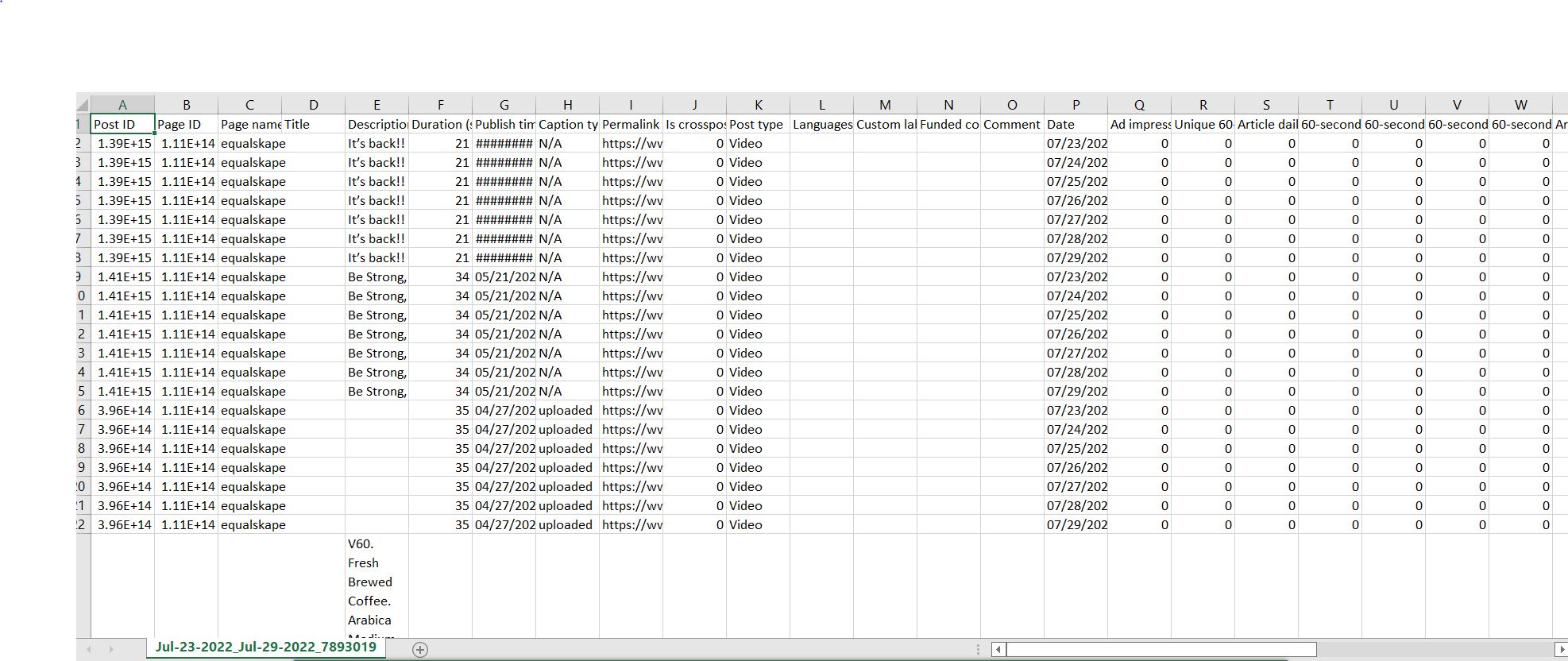Viewport: 1568px width, 661px height.
Task: Select column W header
Action: tap(1520, 105)
